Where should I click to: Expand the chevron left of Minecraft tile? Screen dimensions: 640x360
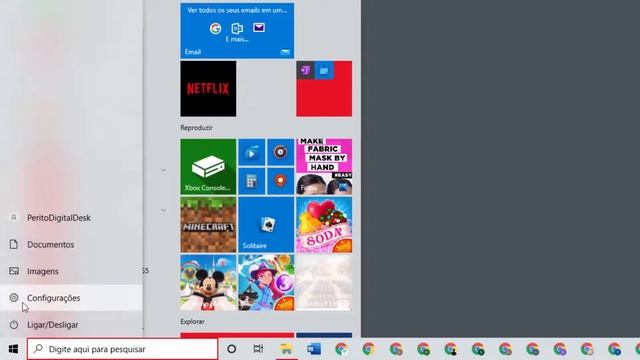[164, 211]
